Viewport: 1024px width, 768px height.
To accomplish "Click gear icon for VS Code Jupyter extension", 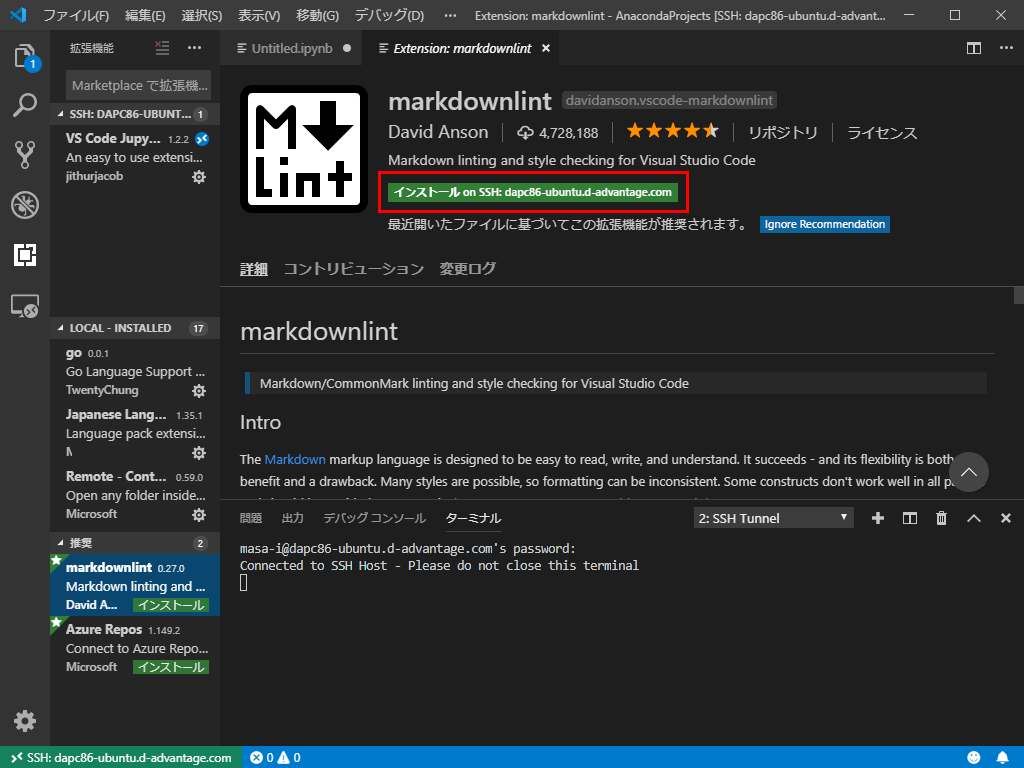I will (199, 177).
